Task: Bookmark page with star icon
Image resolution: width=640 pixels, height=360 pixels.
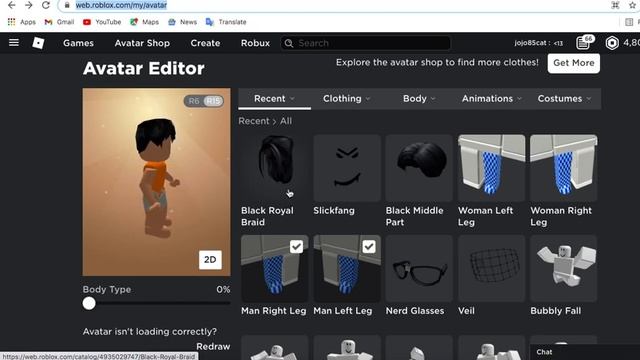Action: click(632, 5)
